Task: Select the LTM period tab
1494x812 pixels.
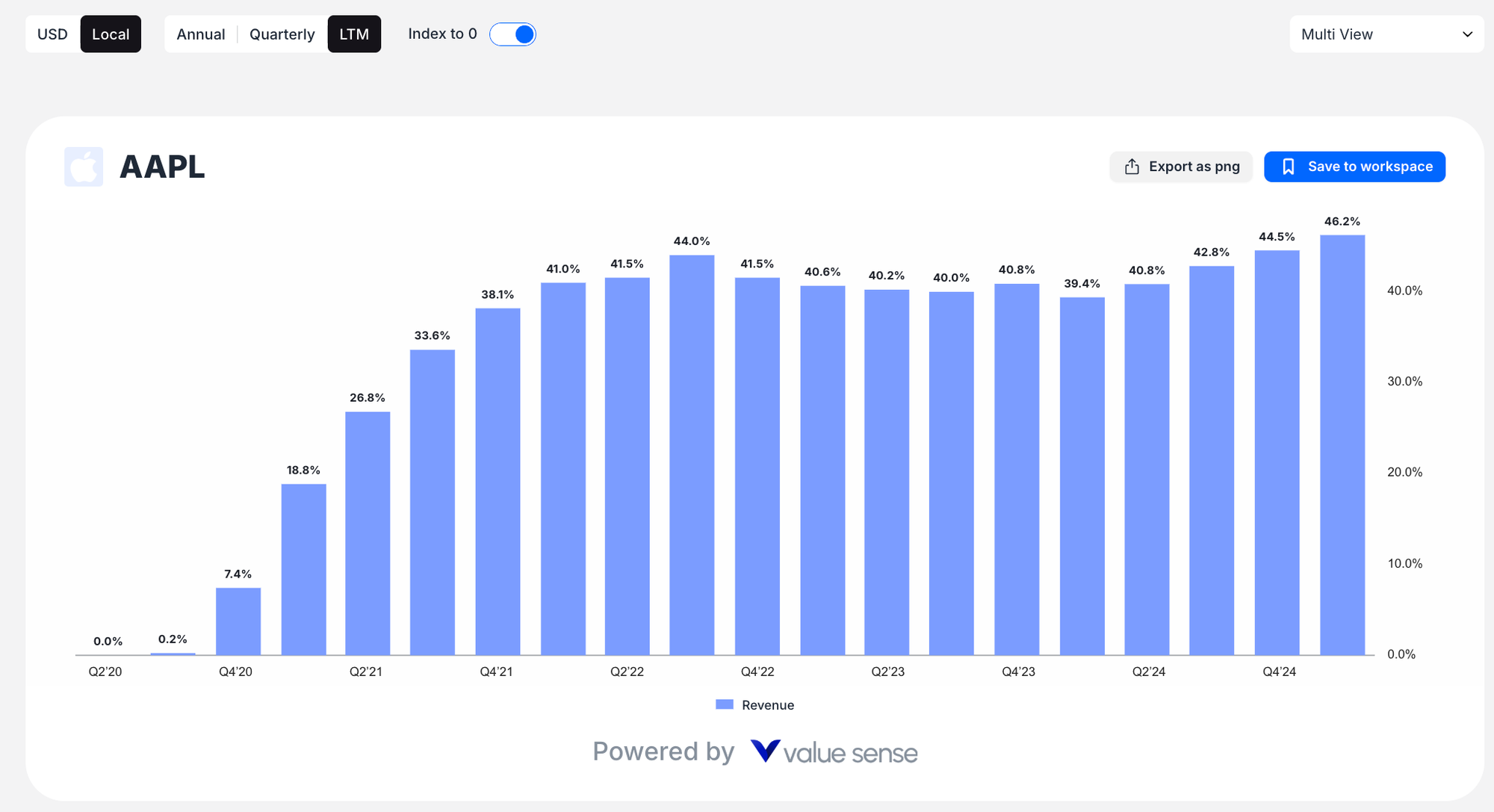Action: point(354,34)
